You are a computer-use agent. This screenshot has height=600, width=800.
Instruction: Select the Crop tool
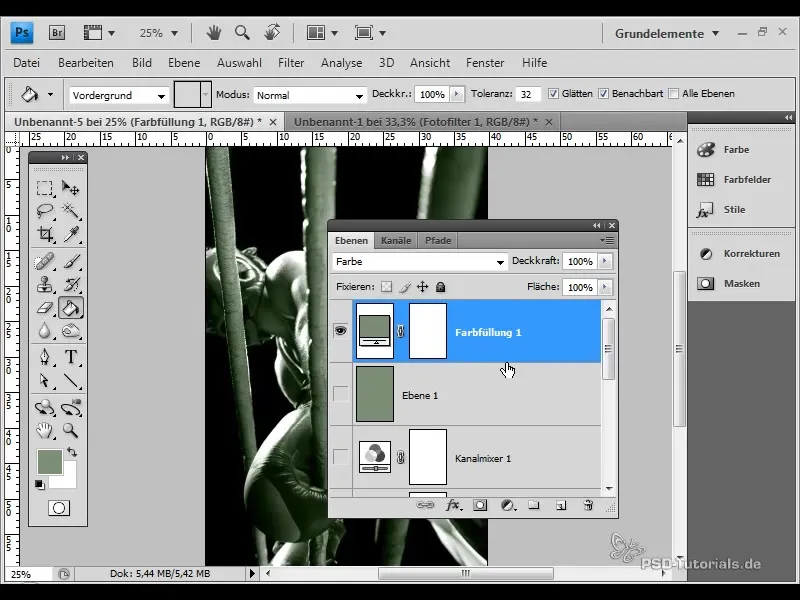[45, 234]
